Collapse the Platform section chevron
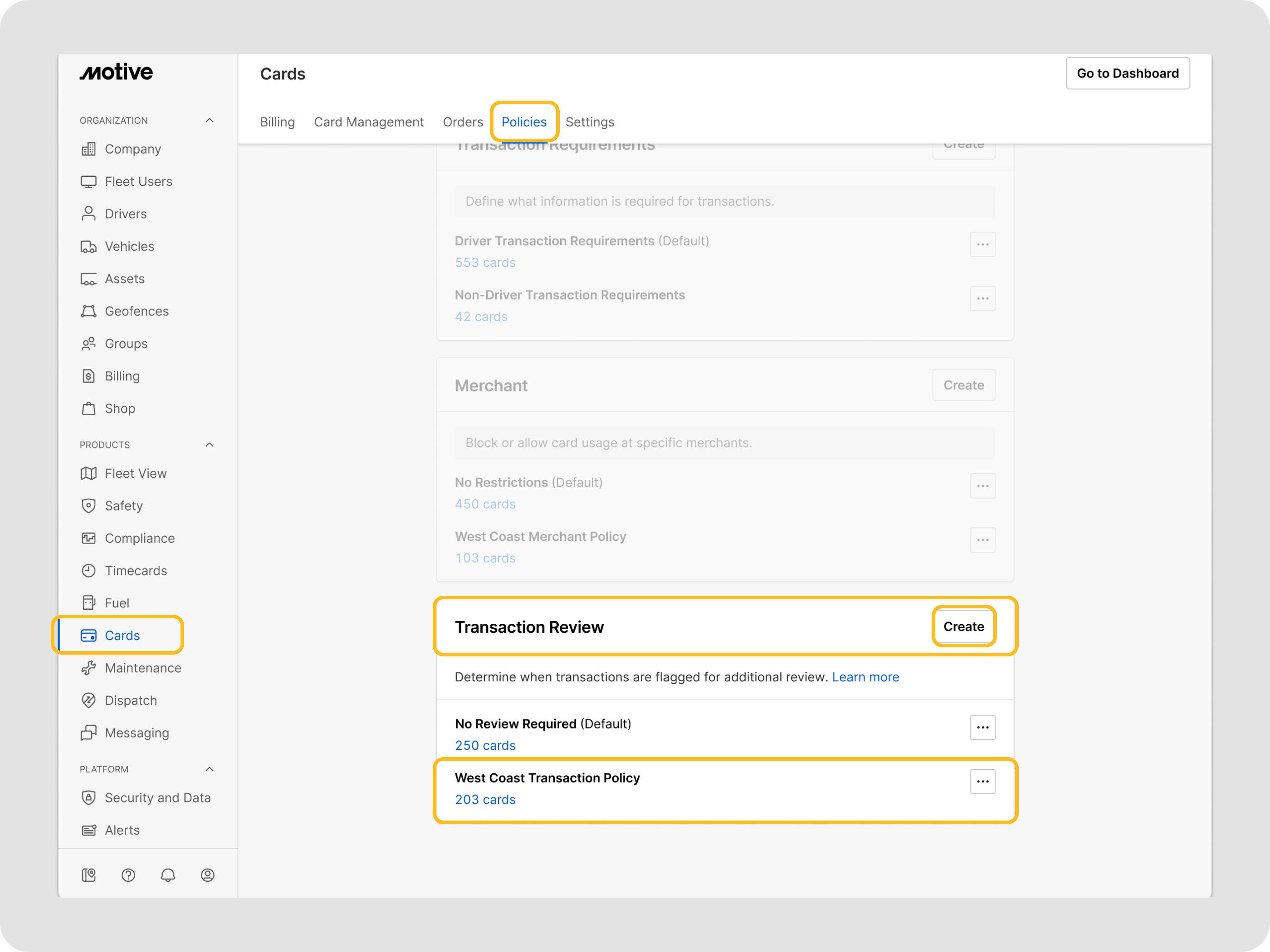 tap(210, 769)
